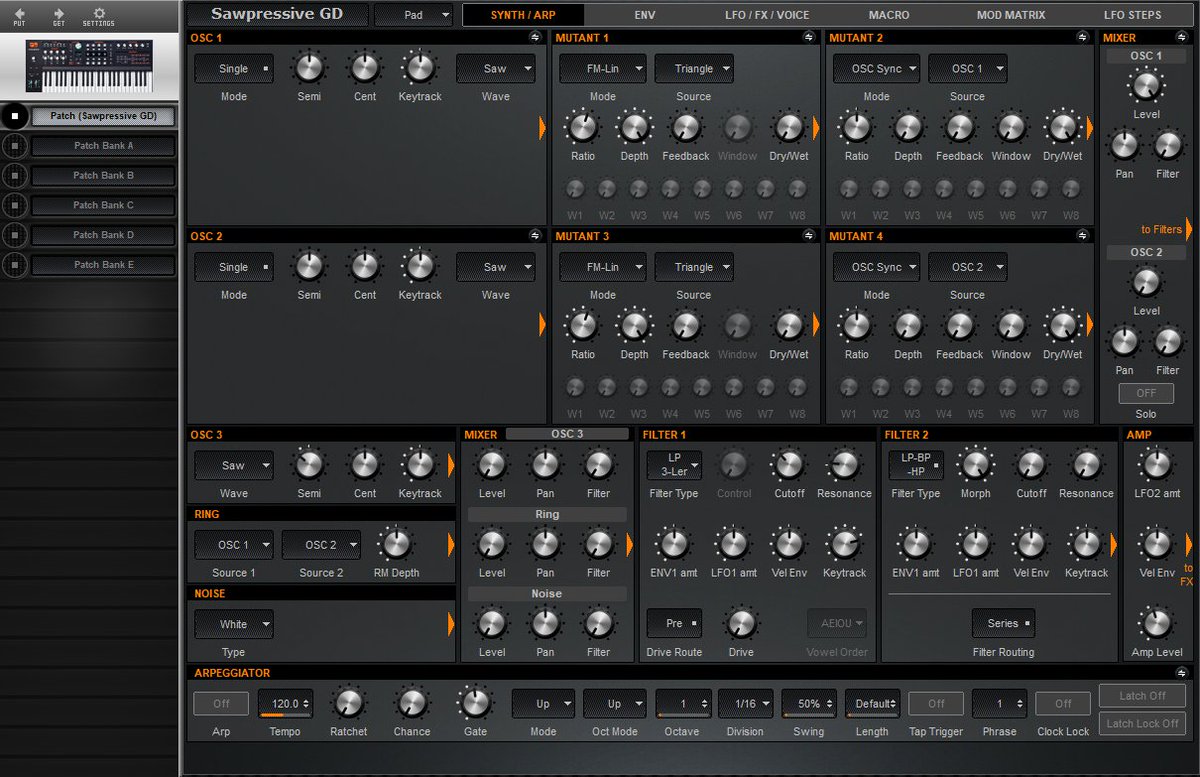The height and width of the screenshot is (777, 1200).
Task: Click the orange arrow after OSC 3 Keytrack
Action: pos(451,465)
